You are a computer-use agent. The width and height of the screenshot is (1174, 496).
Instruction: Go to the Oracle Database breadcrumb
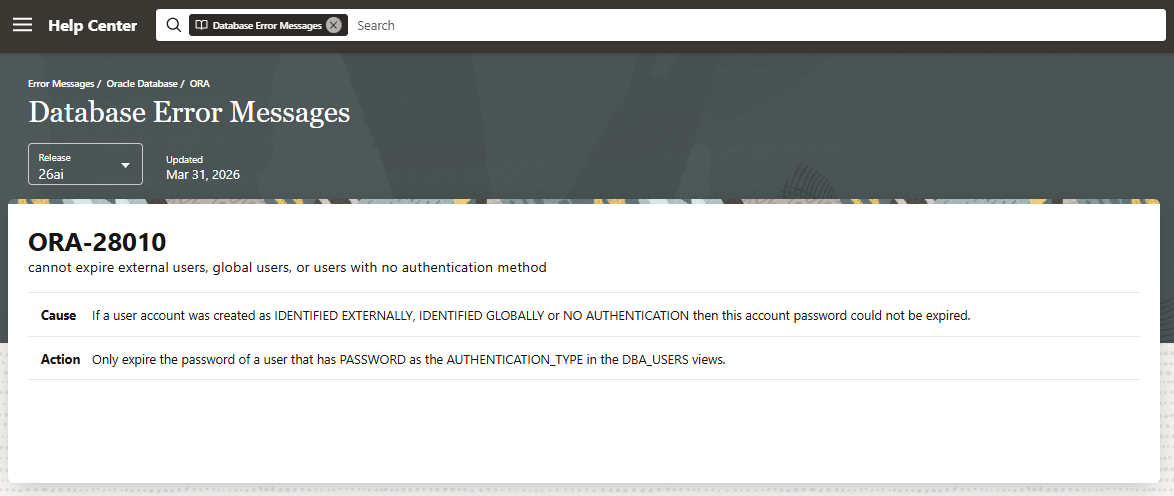142,83
